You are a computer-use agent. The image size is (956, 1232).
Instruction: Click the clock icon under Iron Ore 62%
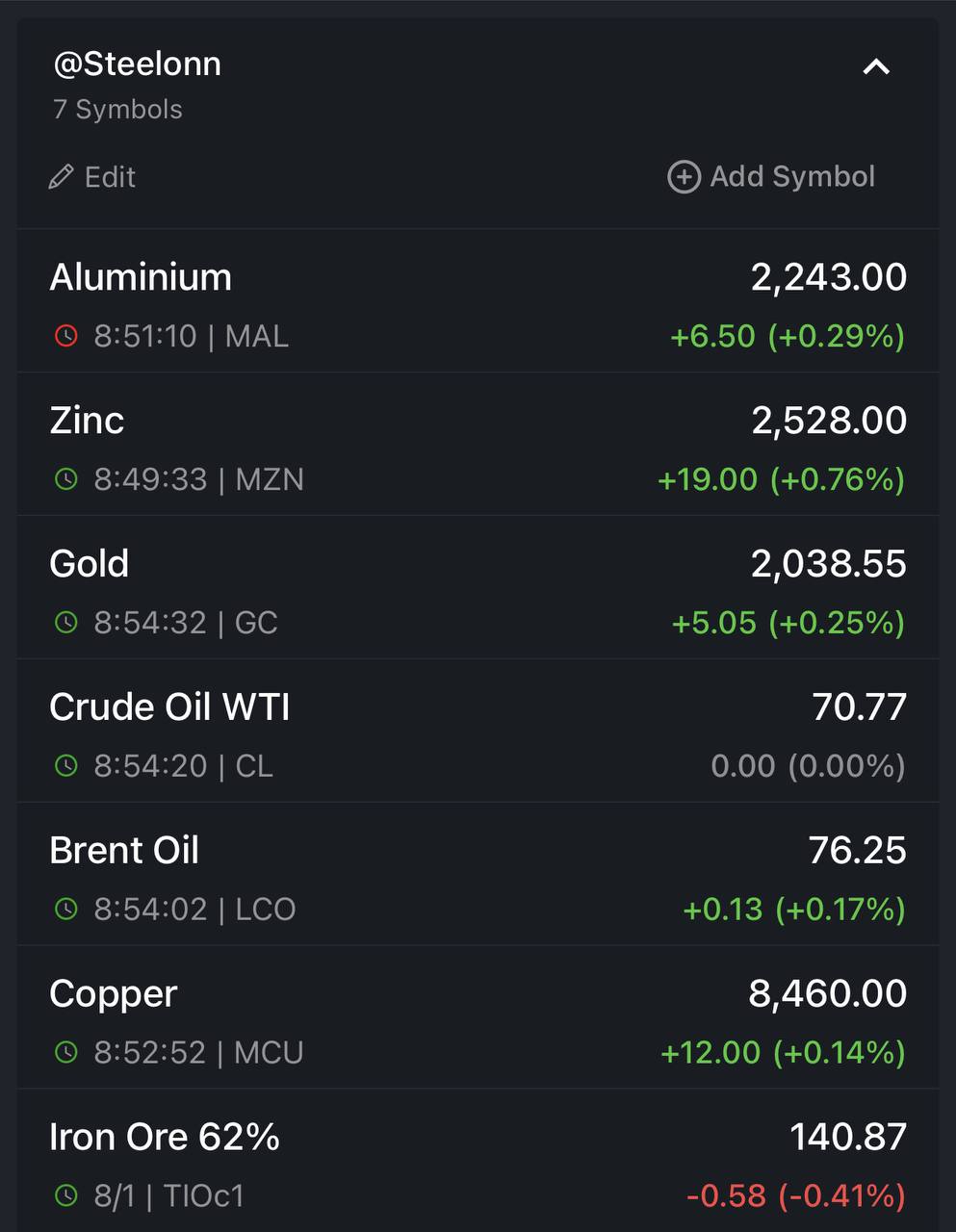point(65,1195)
